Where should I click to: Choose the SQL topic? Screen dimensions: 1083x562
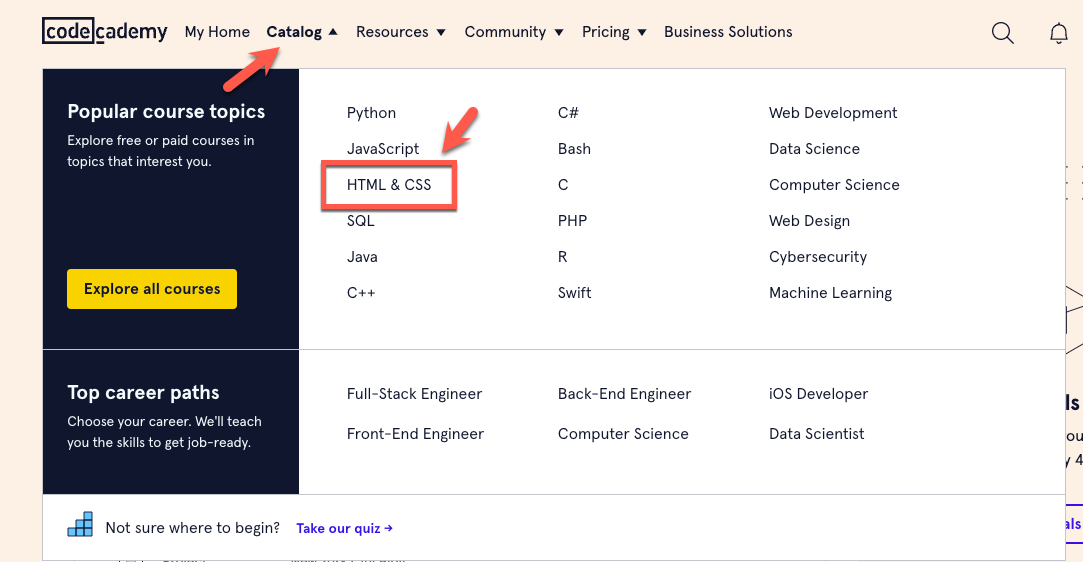click(361, 221)
